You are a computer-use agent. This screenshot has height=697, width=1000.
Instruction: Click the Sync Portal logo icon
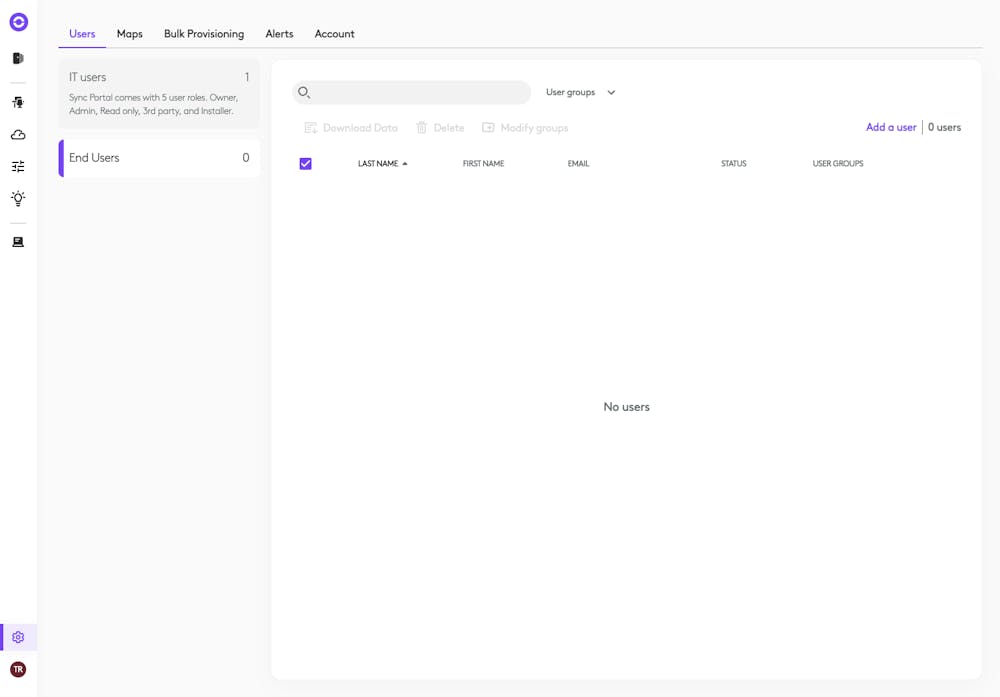click(18, 21)
